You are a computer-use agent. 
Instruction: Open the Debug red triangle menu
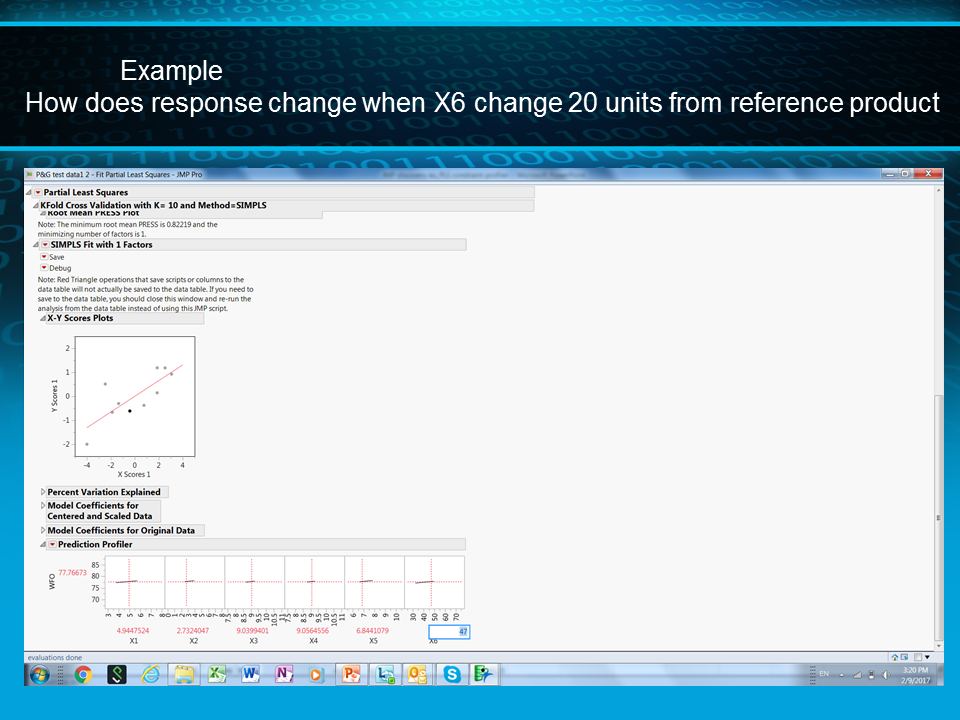click(45, 268)
